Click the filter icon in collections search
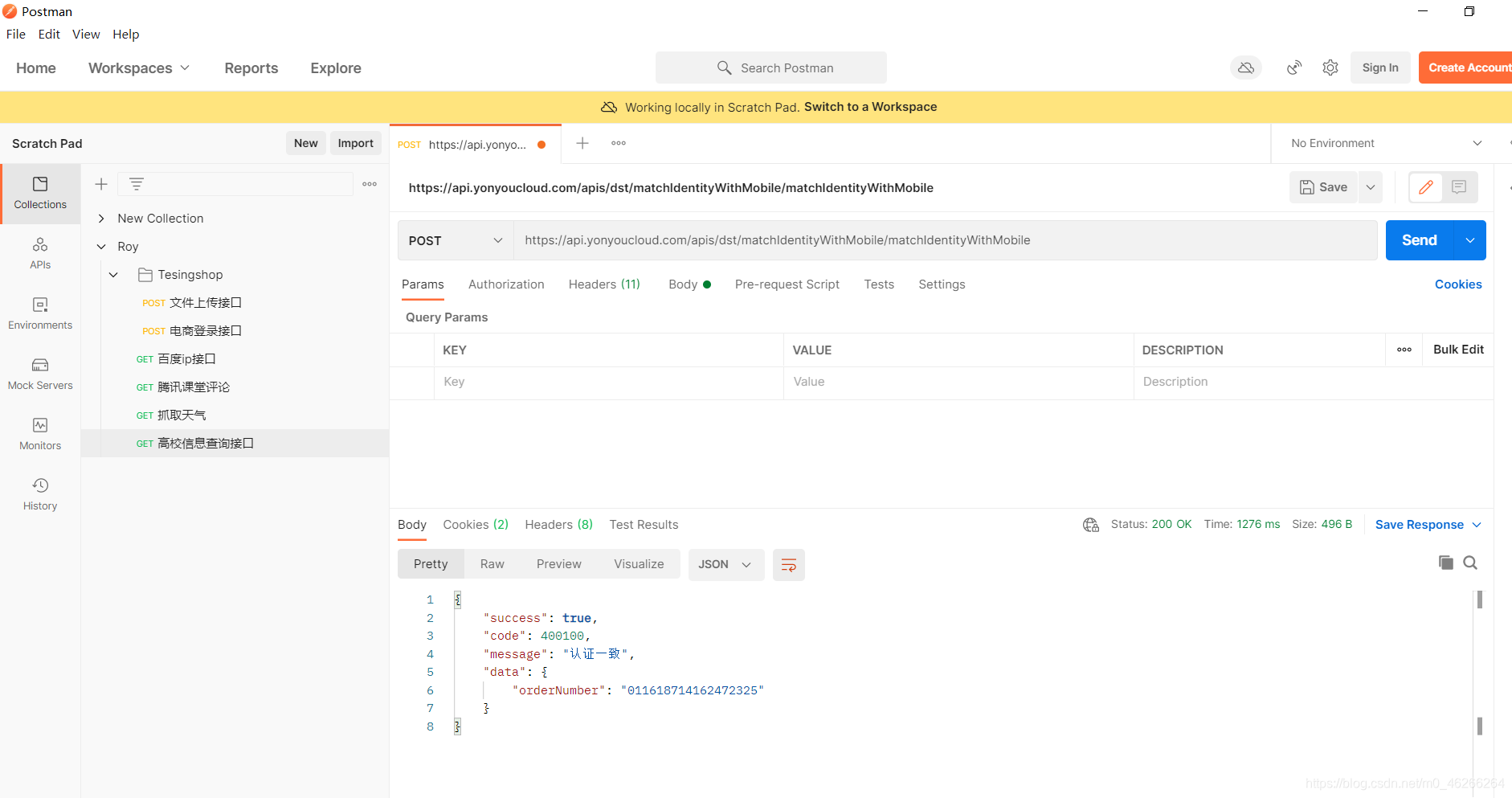Image resolution: width=1512 pixels, height=798 pixels. pyautogui.click(x=137, y=184)
